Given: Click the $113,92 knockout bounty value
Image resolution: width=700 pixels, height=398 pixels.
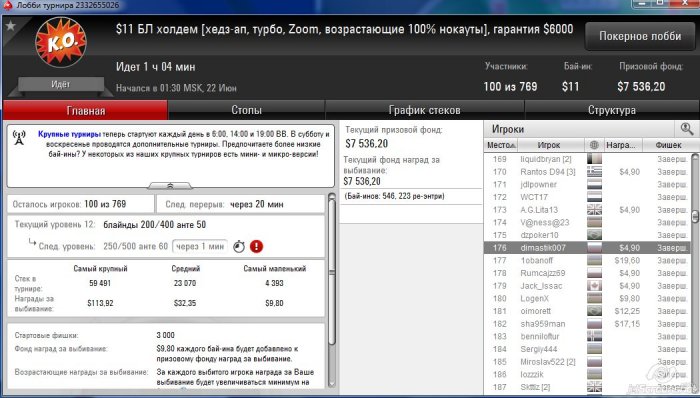Looking at the screenshot, I should click(x=100, y=303).
